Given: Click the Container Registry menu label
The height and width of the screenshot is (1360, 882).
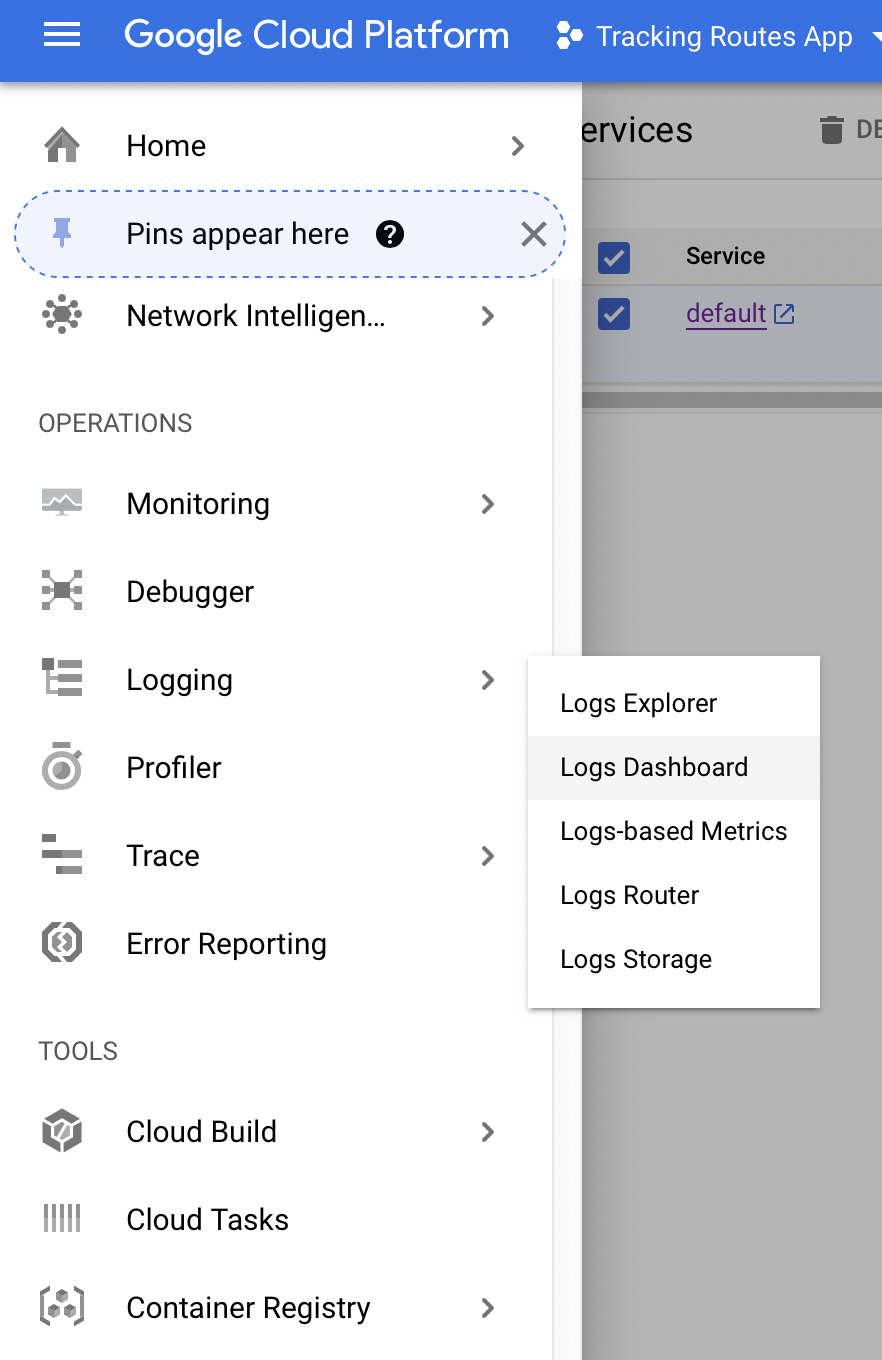Looking at the screenshot, I should coord(249,1308).
